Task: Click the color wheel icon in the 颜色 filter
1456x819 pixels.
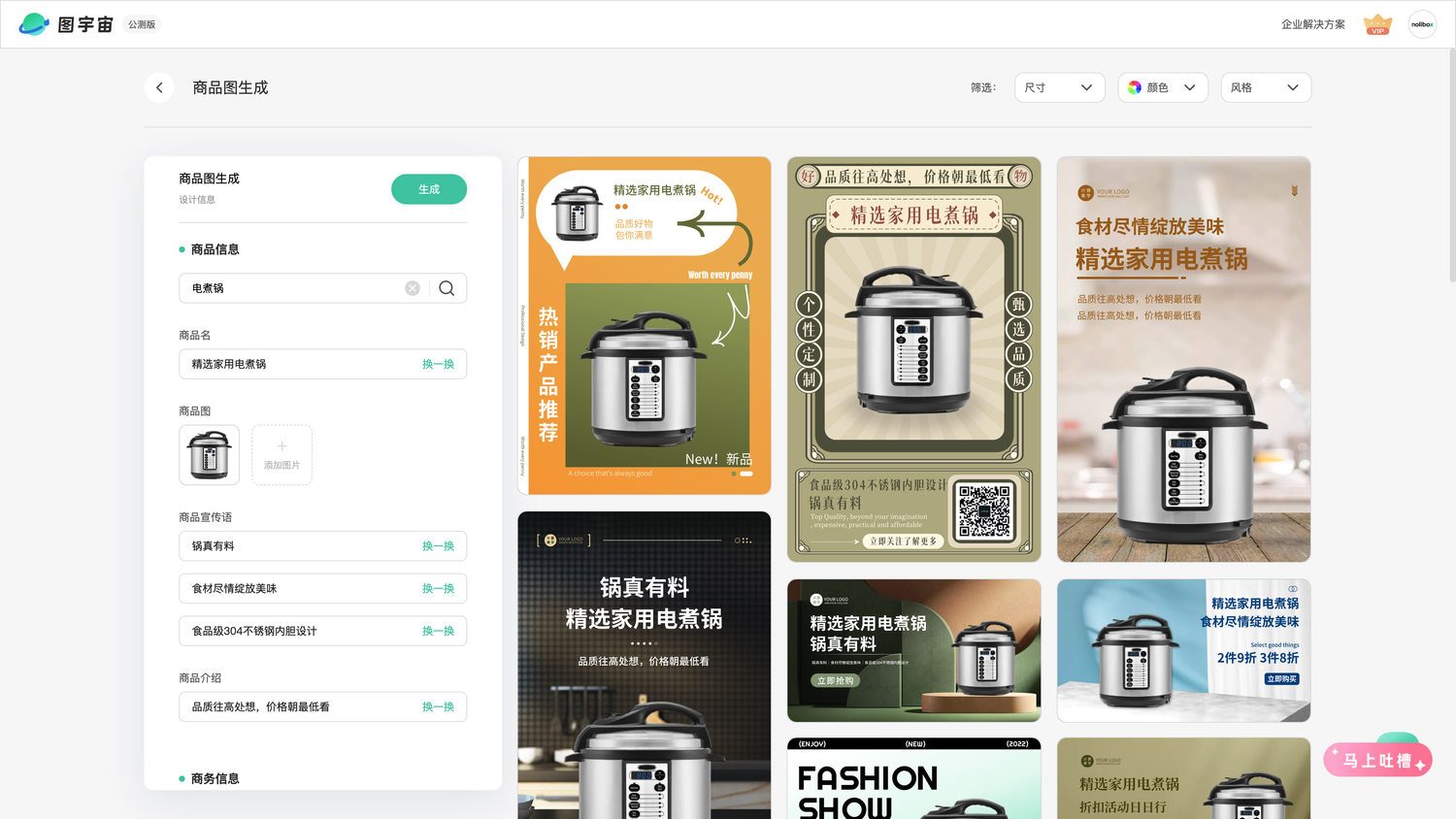Action: 1135,87
